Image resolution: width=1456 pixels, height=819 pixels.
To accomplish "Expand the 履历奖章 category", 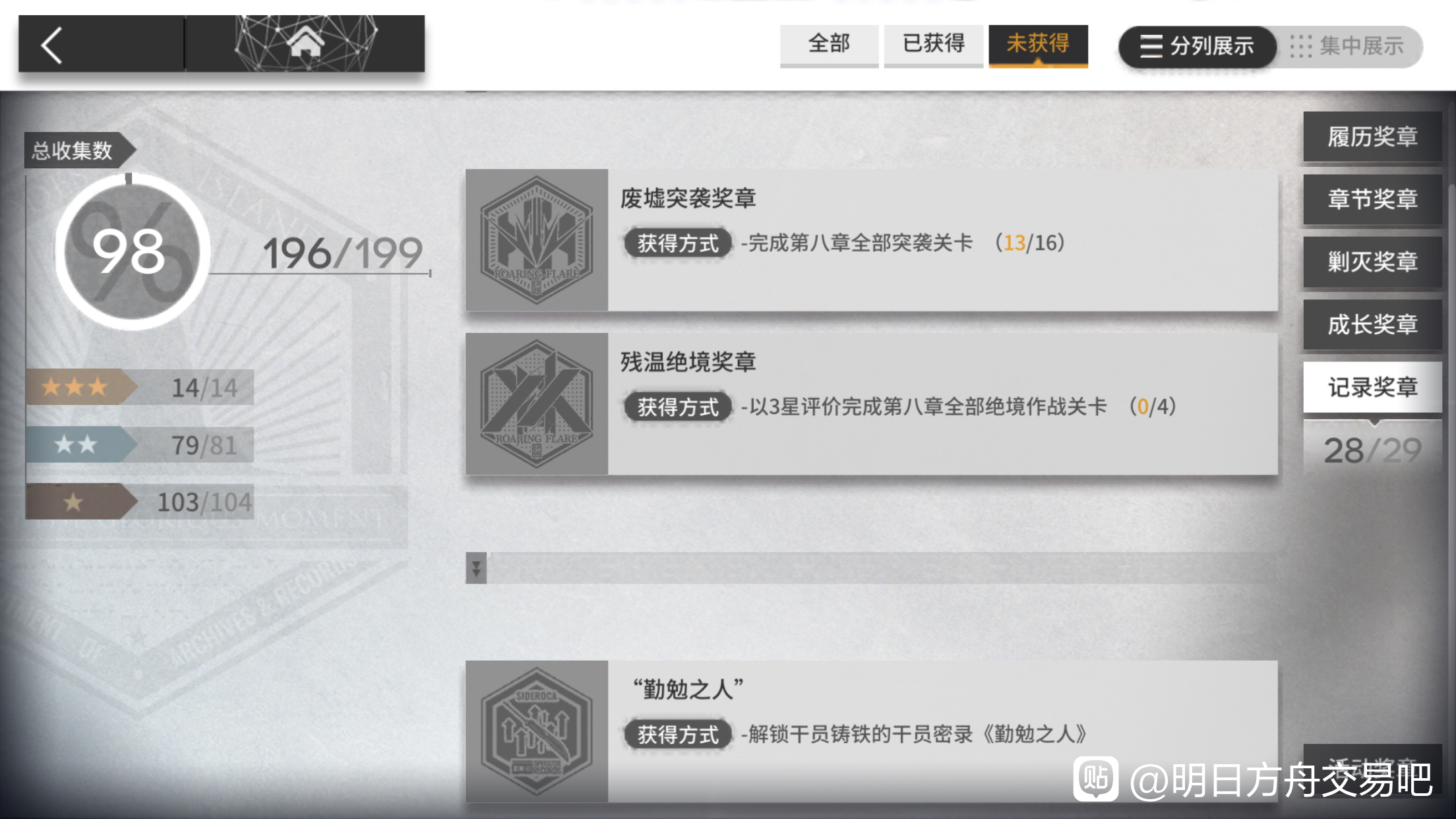I will click(1372, 137).
